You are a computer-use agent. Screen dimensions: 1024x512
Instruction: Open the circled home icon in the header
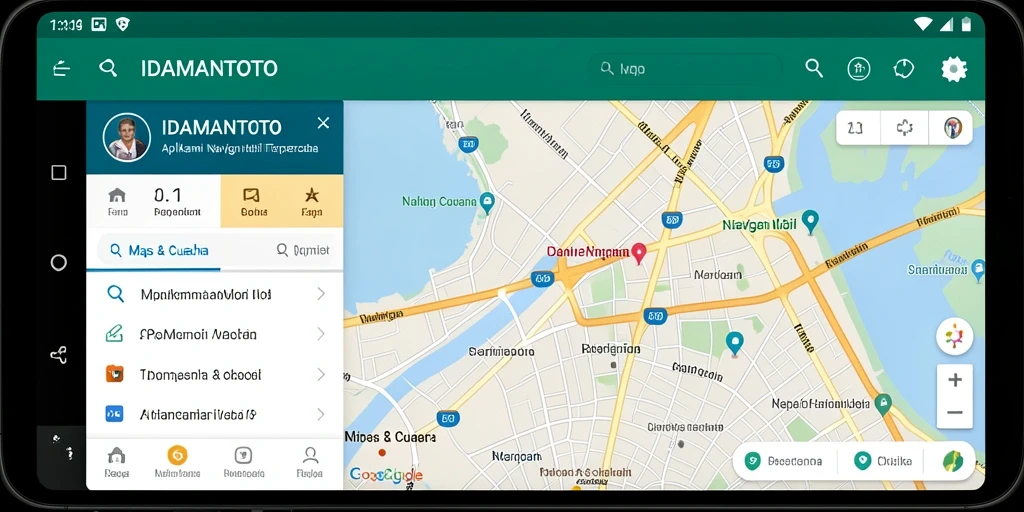point(859,69)
